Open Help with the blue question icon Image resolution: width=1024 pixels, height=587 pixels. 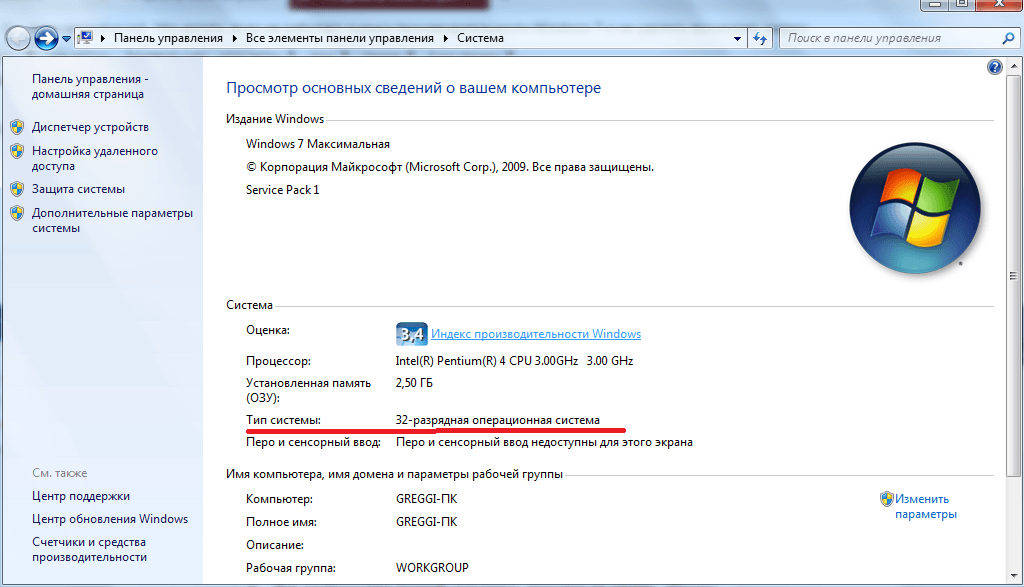click(x=994, y=67)
